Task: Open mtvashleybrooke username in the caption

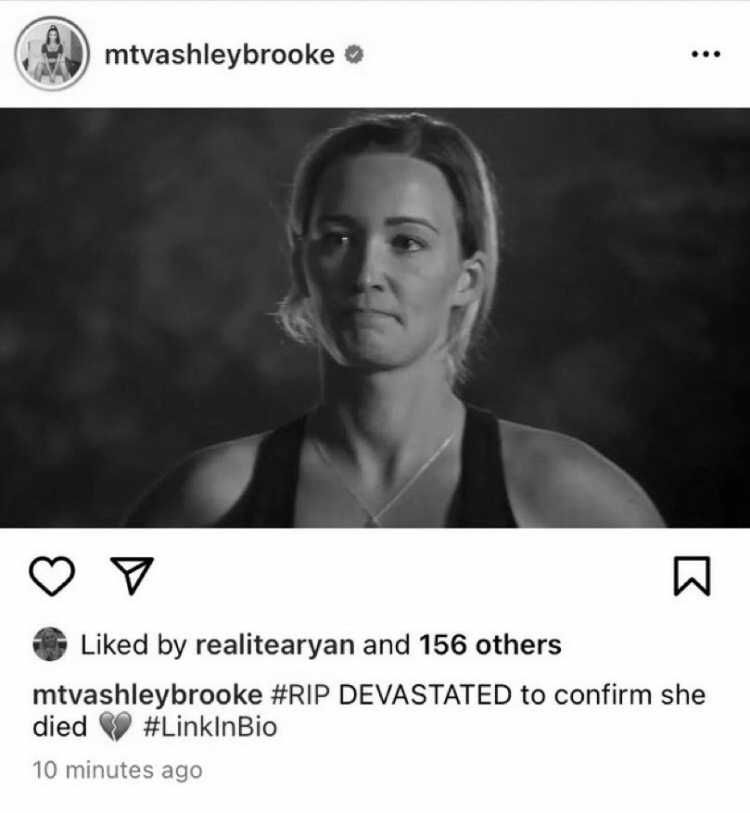Action: click(147, 695)
